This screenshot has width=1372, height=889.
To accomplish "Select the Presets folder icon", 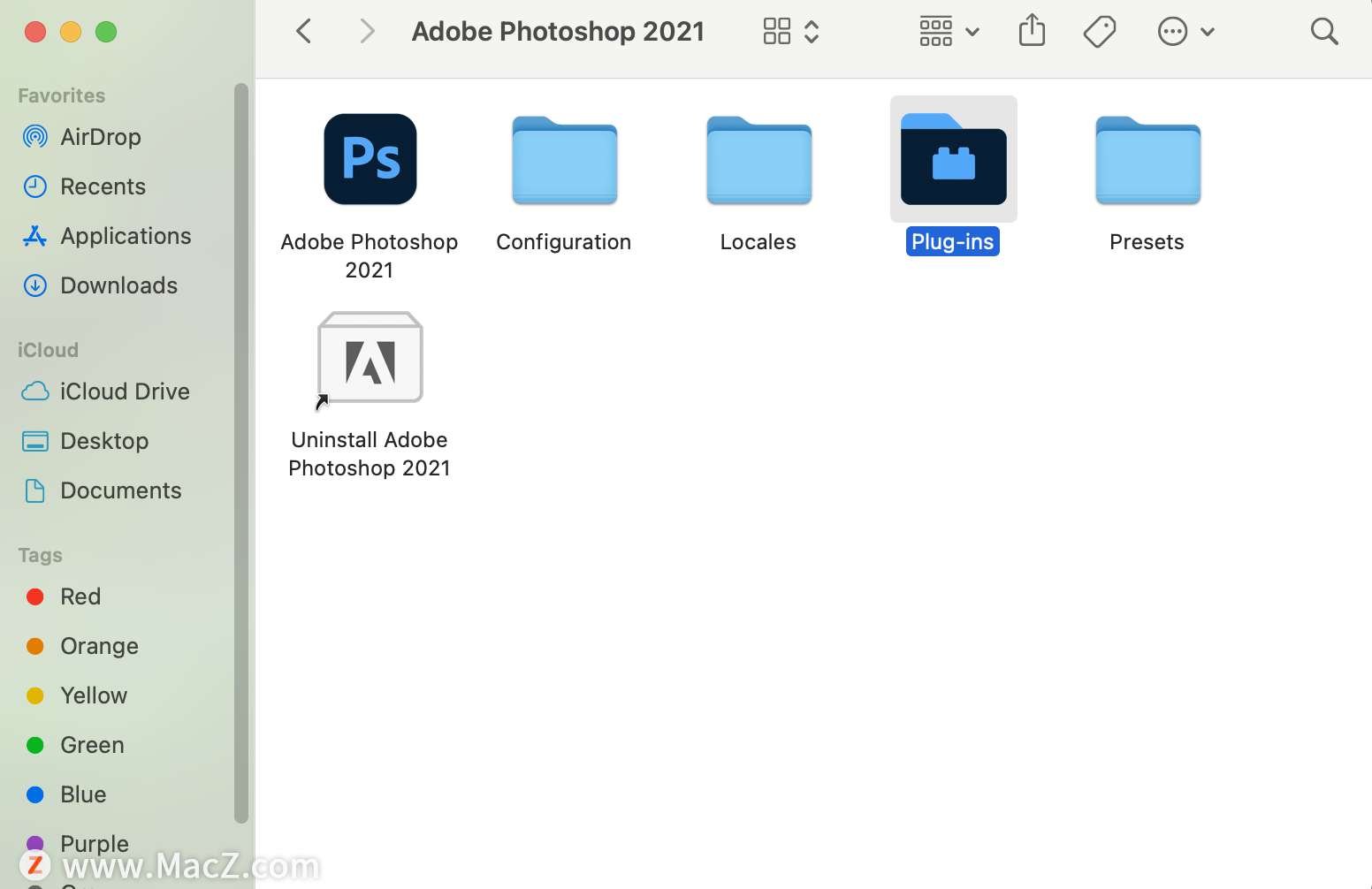I will pos(1148,160).
